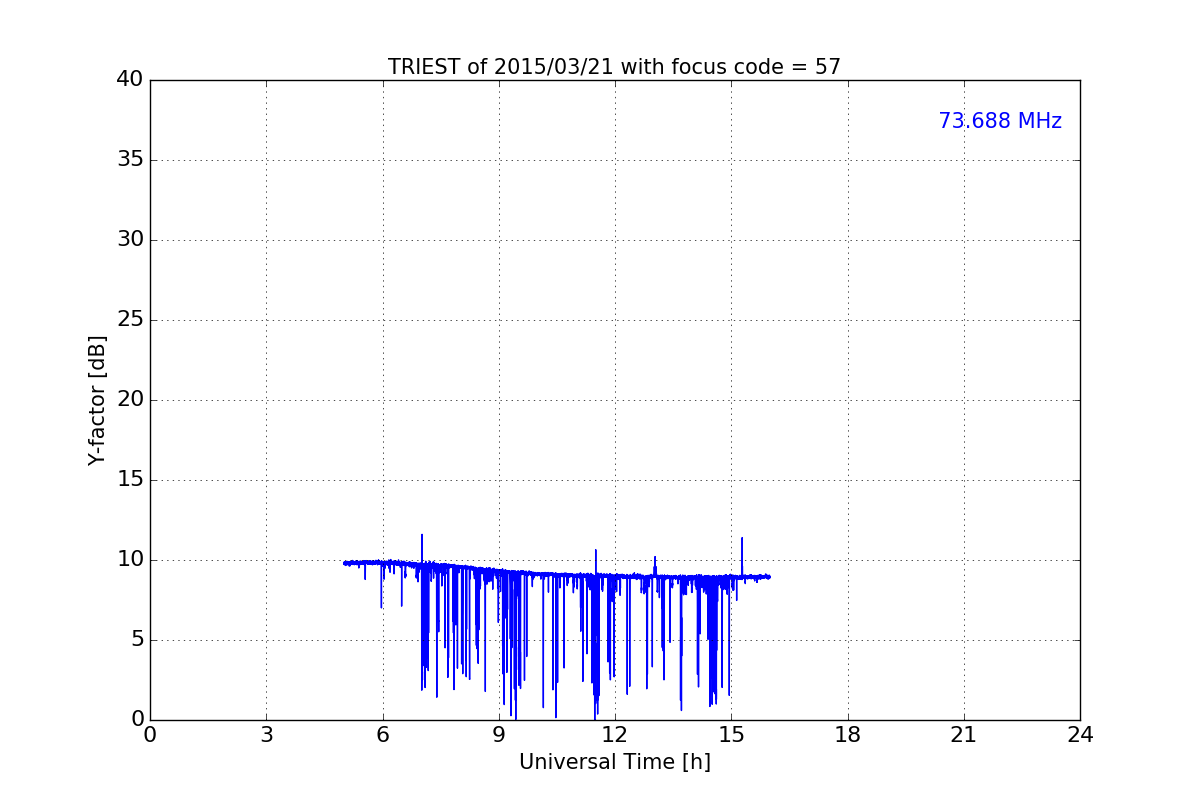Click x-axis tick label '9'

pyautogui.click(x=499, y=735)
